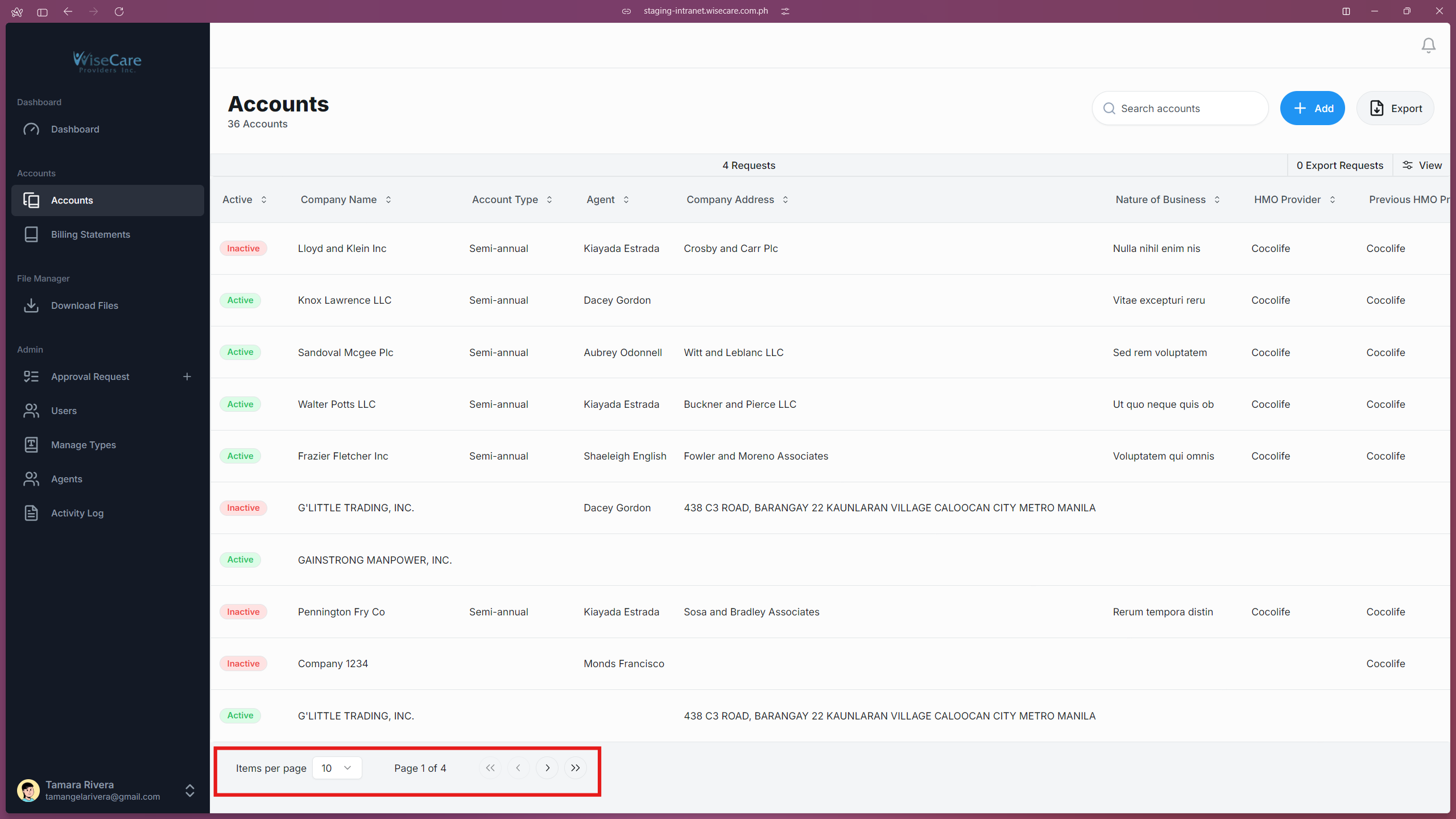Open the notifications bell
1456x819 pixels.
click(x=1428, y=45)
